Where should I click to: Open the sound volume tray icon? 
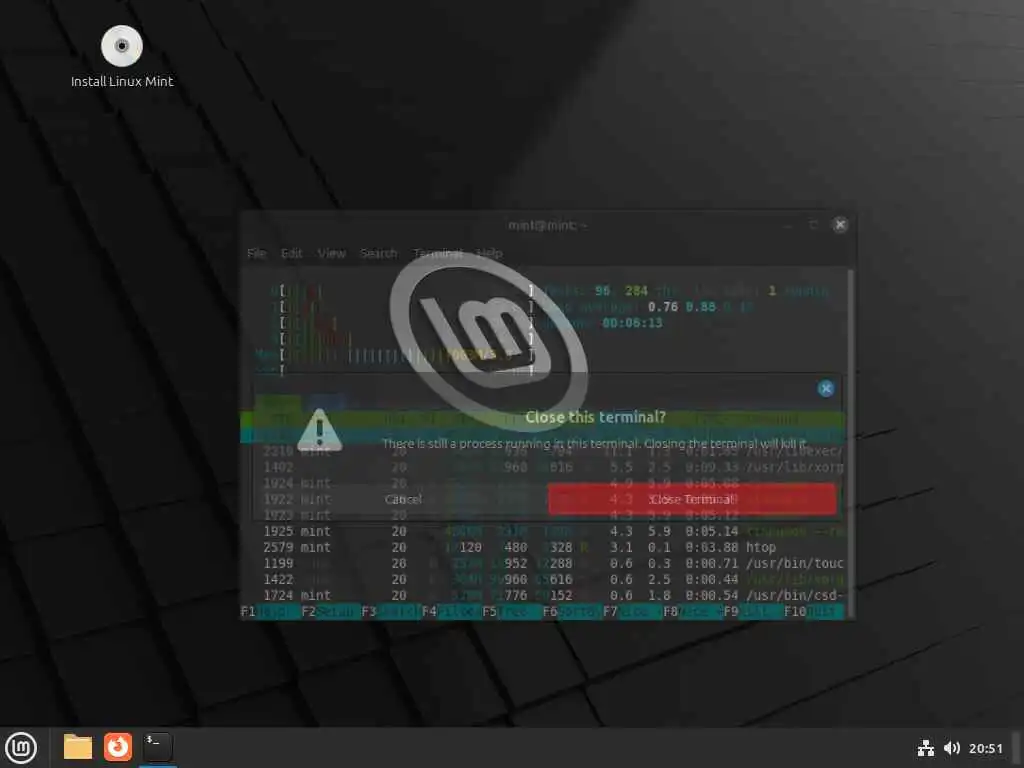pyautogui.click(x=952, y=748)
